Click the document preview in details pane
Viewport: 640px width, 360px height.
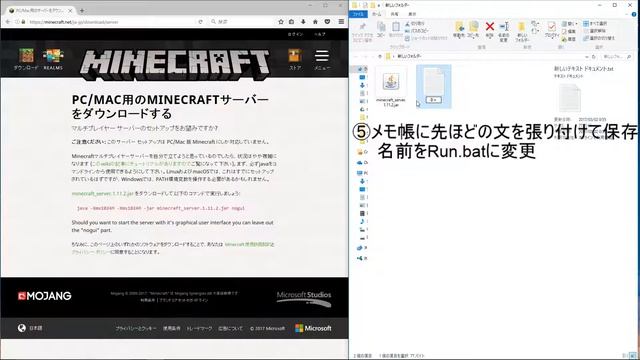pyautogui.click(x=569, y=98)
